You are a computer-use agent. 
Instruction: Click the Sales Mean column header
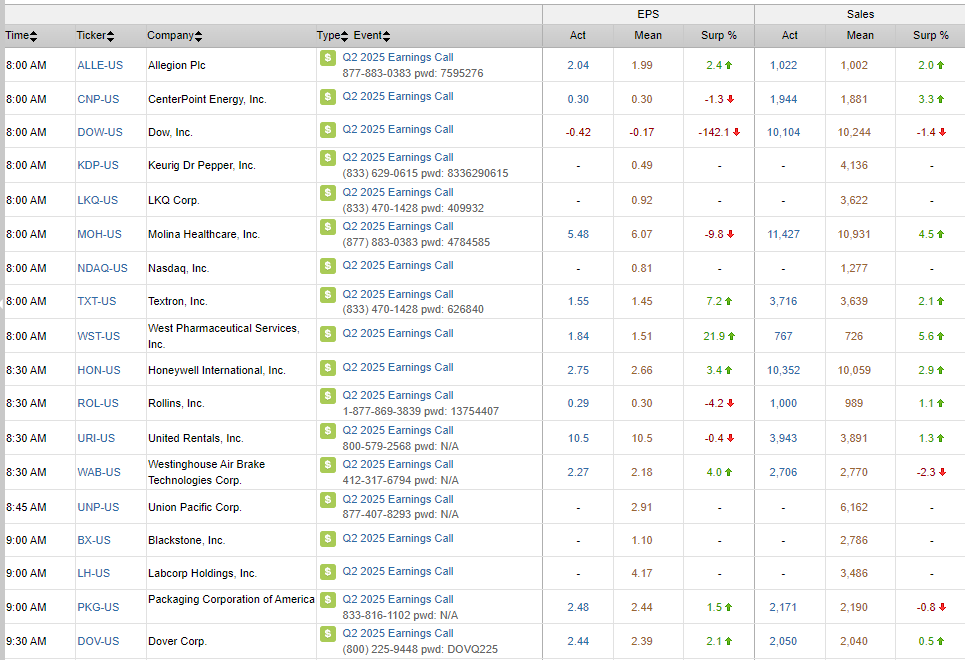[x=860, y=36]
